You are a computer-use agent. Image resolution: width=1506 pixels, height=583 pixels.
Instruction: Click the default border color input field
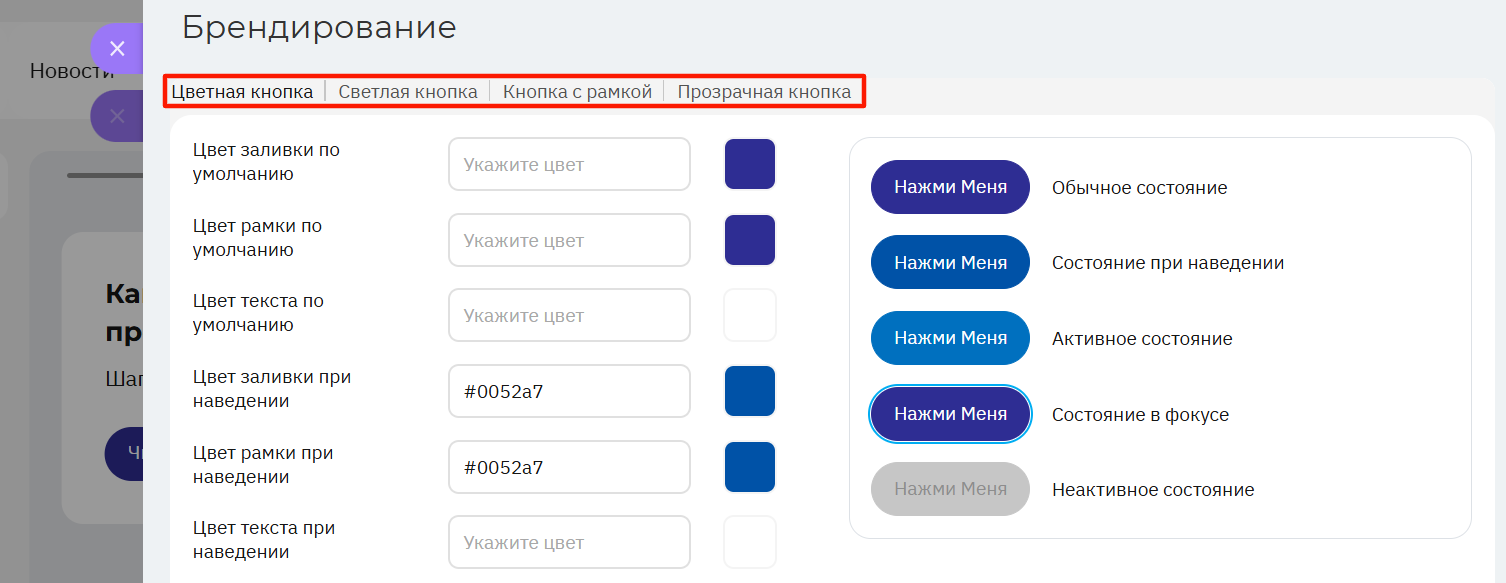[x=569, y=240]
